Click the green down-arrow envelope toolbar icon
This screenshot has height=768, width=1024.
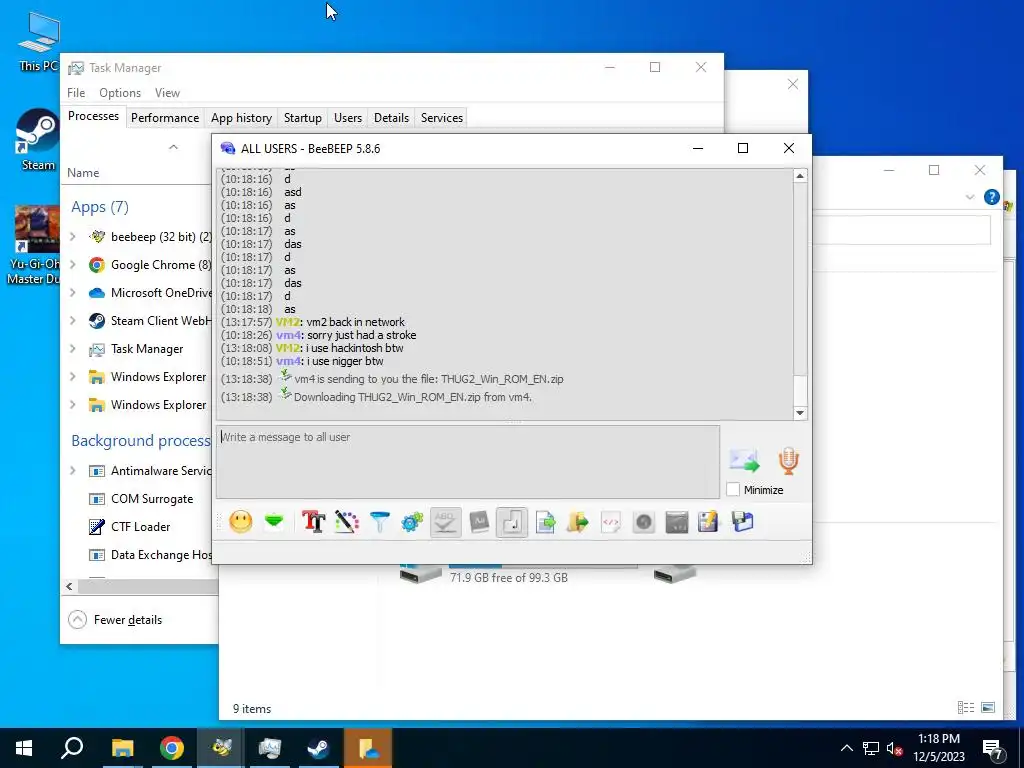274,521
